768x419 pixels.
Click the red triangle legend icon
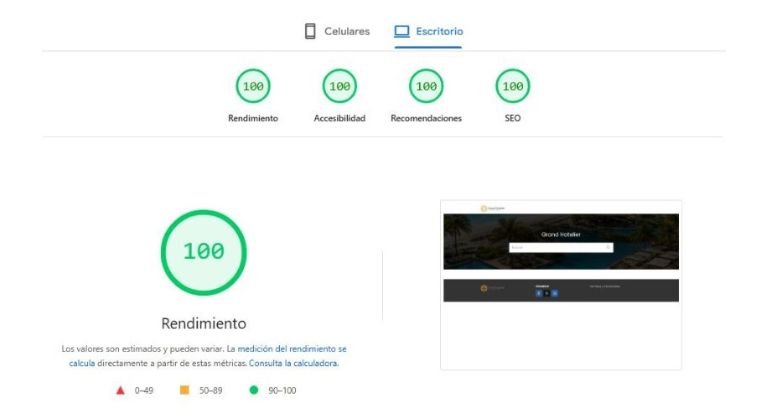click(121, 390)
